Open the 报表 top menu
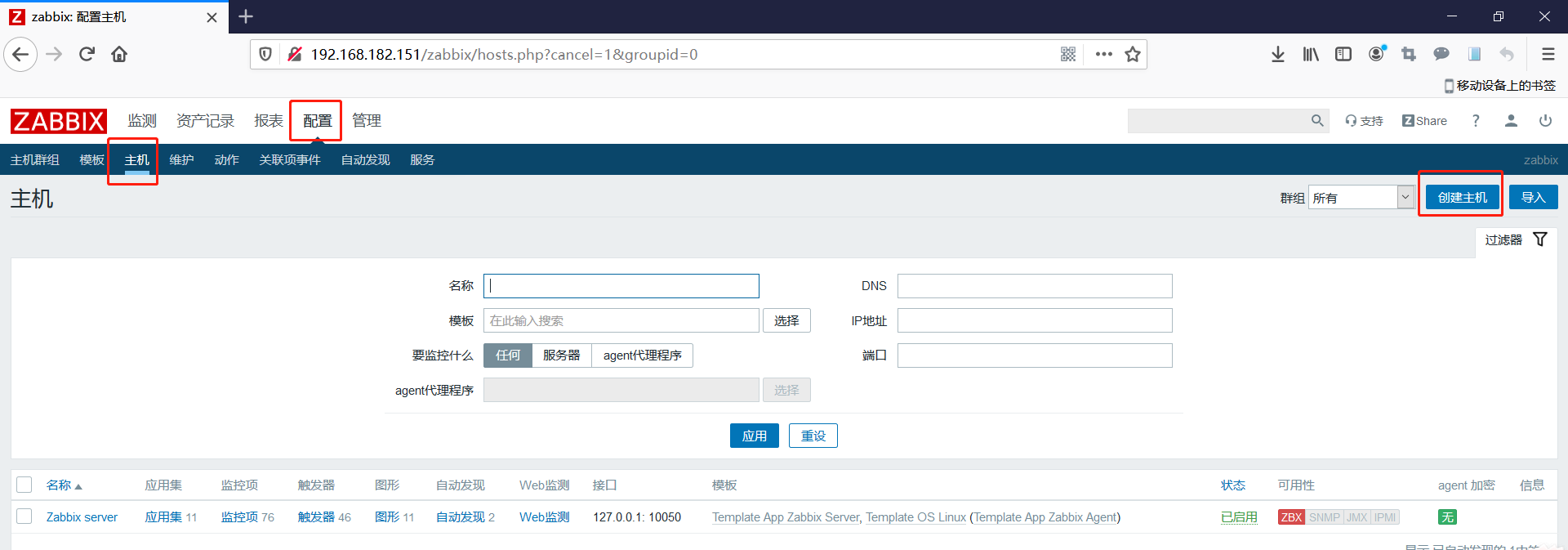This screenshot has height=550, width=1568. click(x=269, y=121)
